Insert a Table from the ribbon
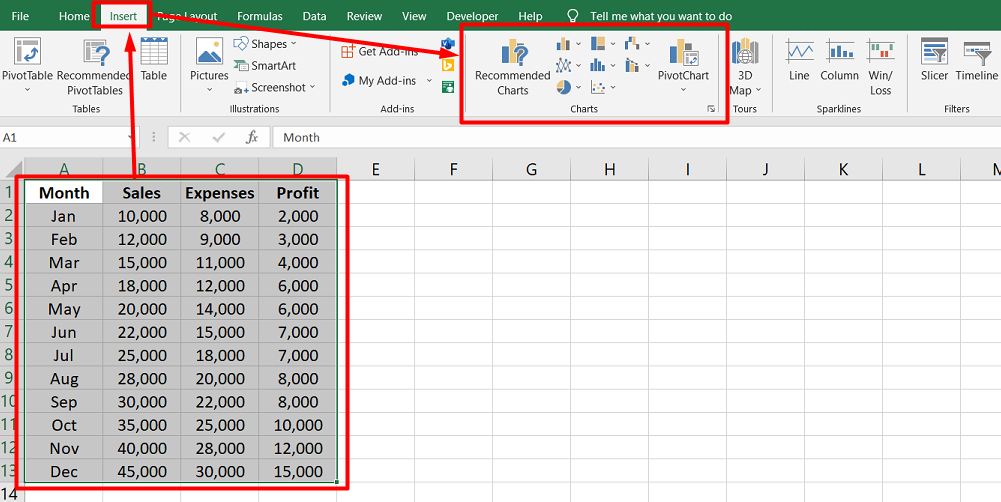Image resolution: width=1001 pixels, height=502 pixels. [154, 59]
